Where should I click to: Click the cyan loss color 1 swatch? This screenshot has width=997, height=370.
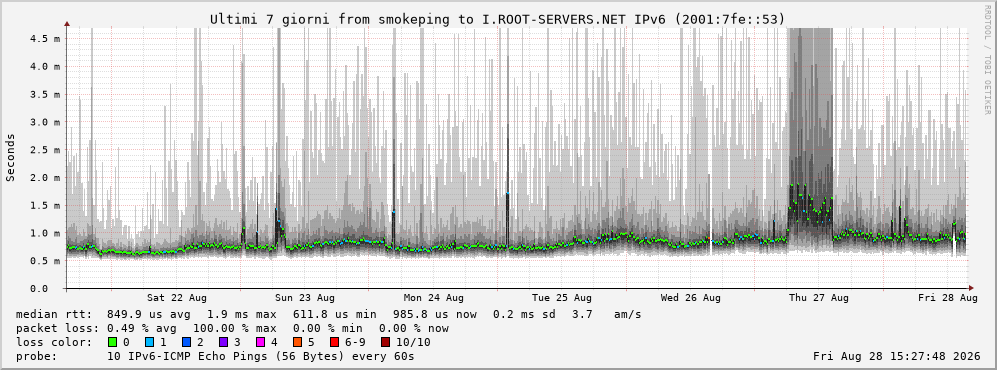149,342
